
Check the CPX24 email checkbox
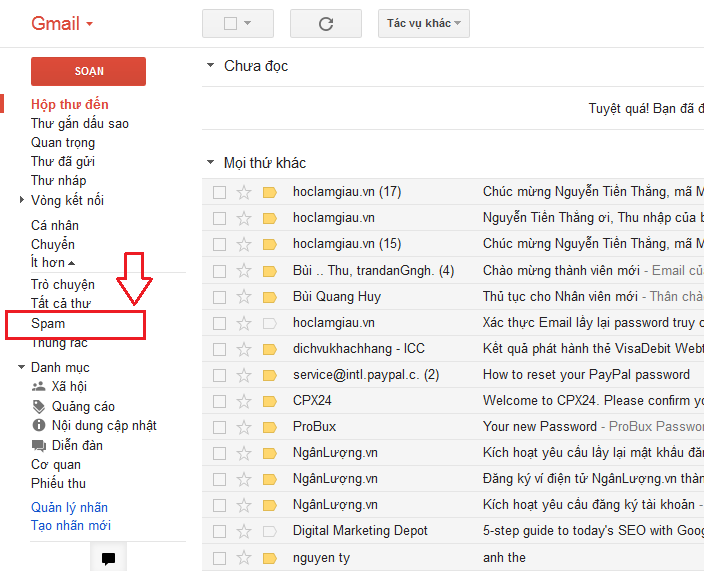coord(220,401)
